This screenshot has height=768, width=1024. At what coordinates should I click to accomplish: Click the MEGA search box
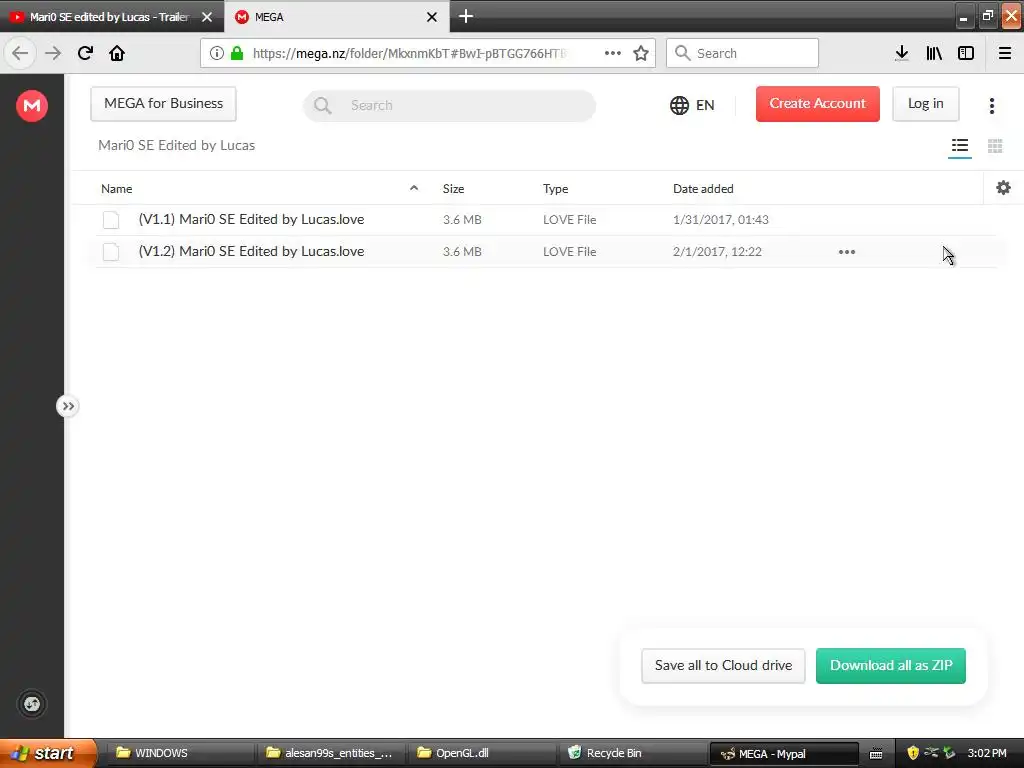[449, 105]
